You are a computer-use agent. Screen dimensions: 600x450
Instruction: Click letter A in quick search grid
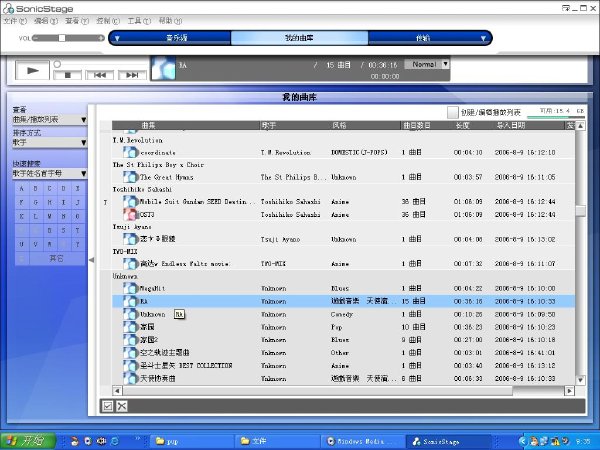(21, 188)
